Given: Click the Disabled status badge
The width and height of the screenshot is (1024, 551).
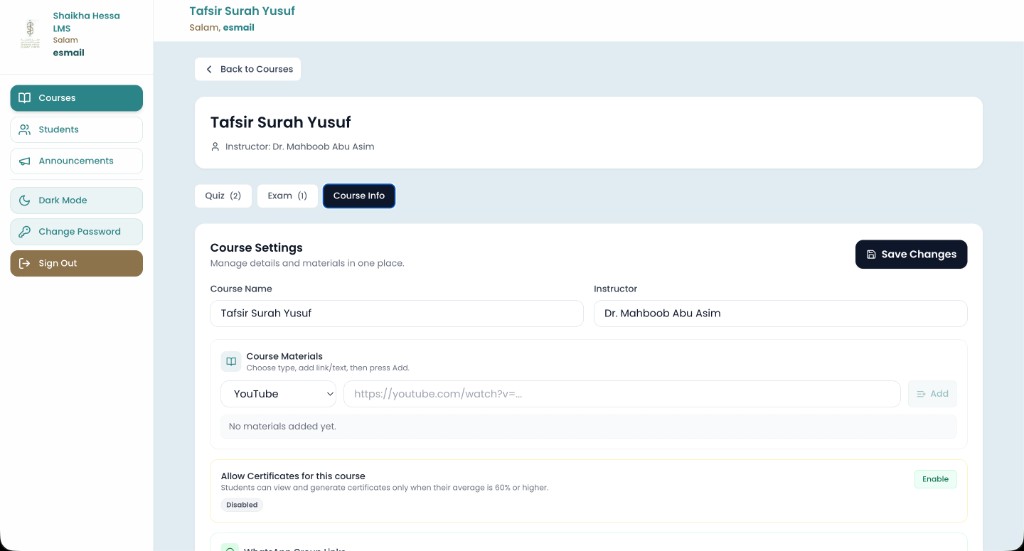Looking at the screenshot, I should coord(242,505).
